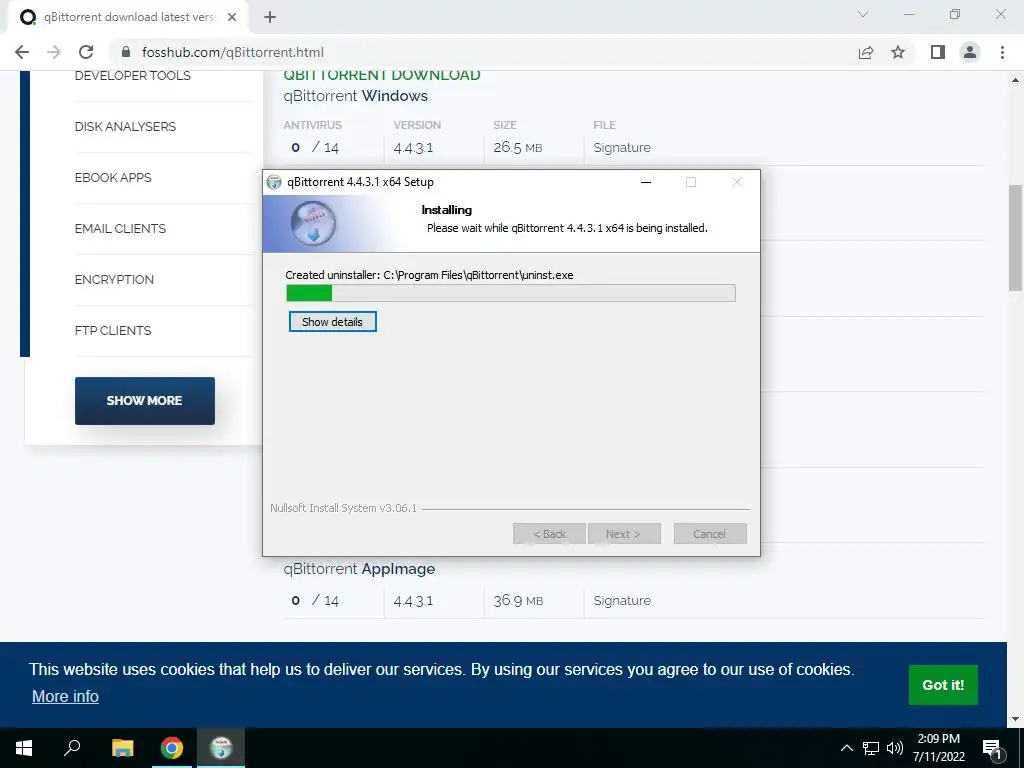This screenshot has width=1024, height=768.
Task: Click Show details in the installer
Action: [x=332, y=321]
